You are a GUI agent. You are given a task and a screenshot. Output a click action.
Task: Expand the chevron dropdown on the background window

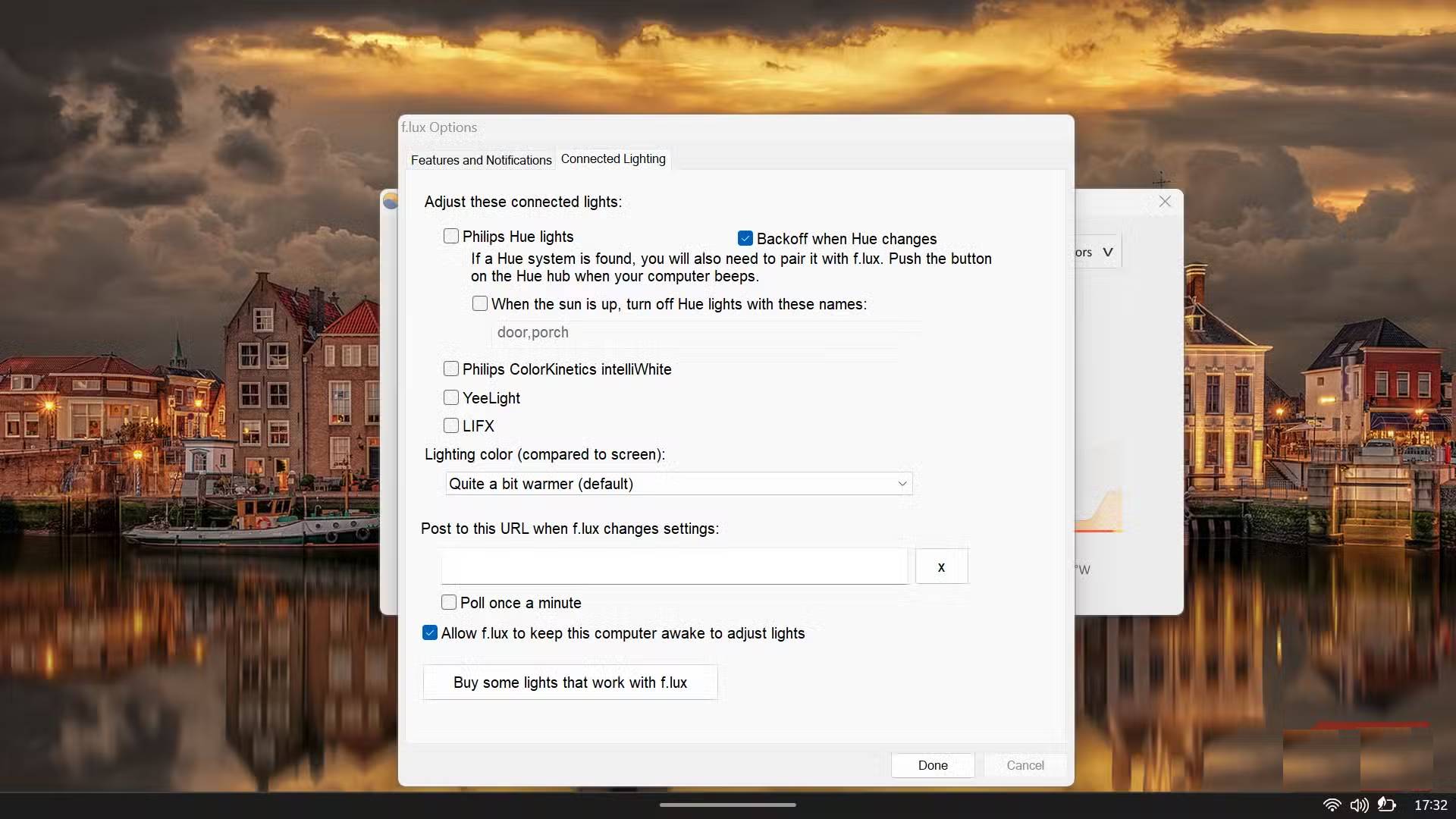pyautogui.click(x=1108, y=251)
